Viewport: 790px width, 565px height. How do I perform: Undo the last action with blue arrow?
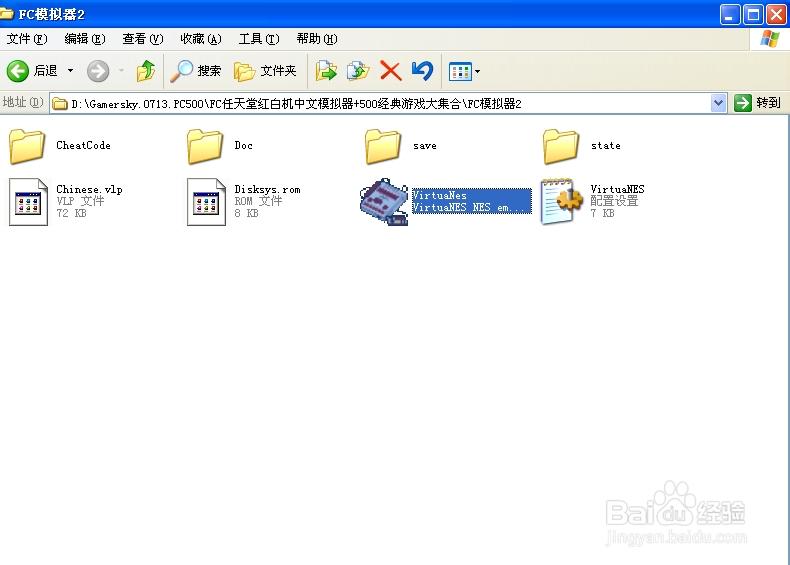(422, 71)
